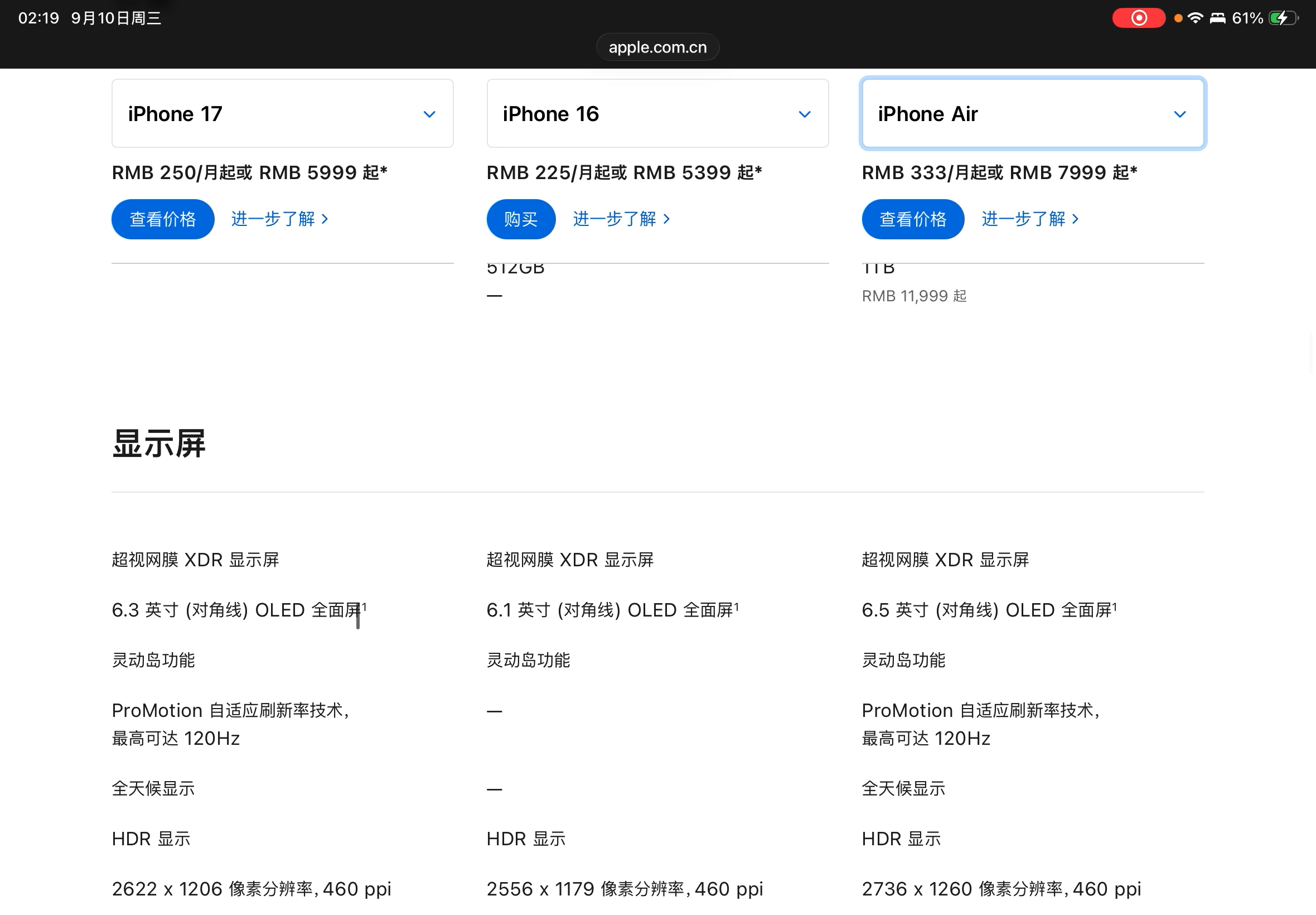The image size is (1316, 915).
Task: Select iPhone 17 全天候显示 text
Action: (x=153, y=789)
